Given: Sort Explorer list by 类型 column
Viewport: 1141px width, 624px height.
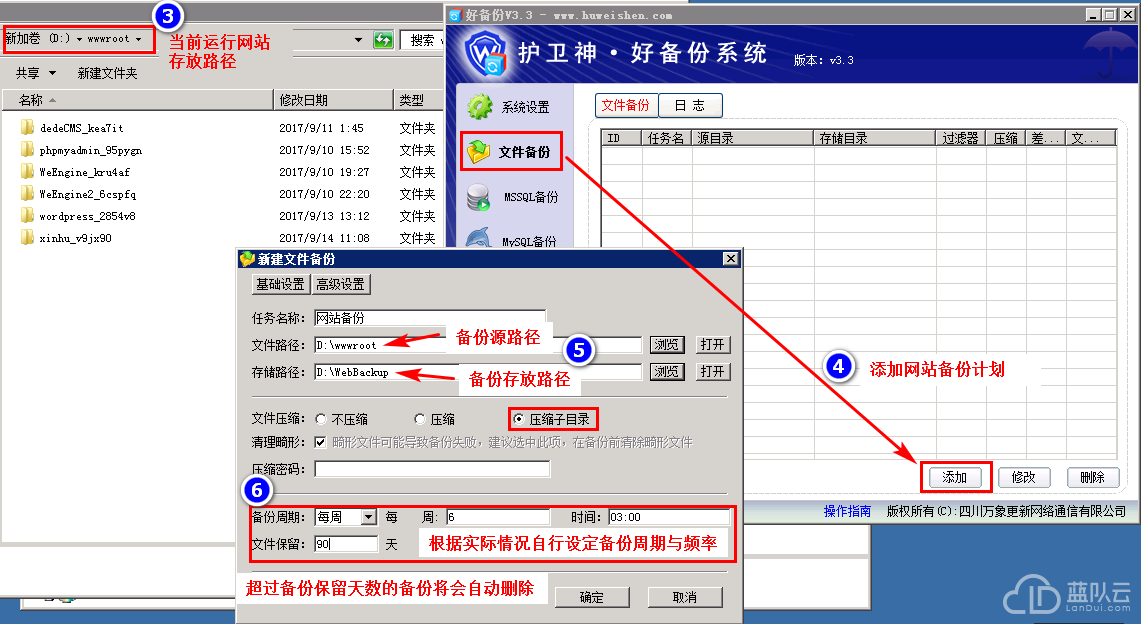Looking at the screenshot, I should (x=418, y=100).
